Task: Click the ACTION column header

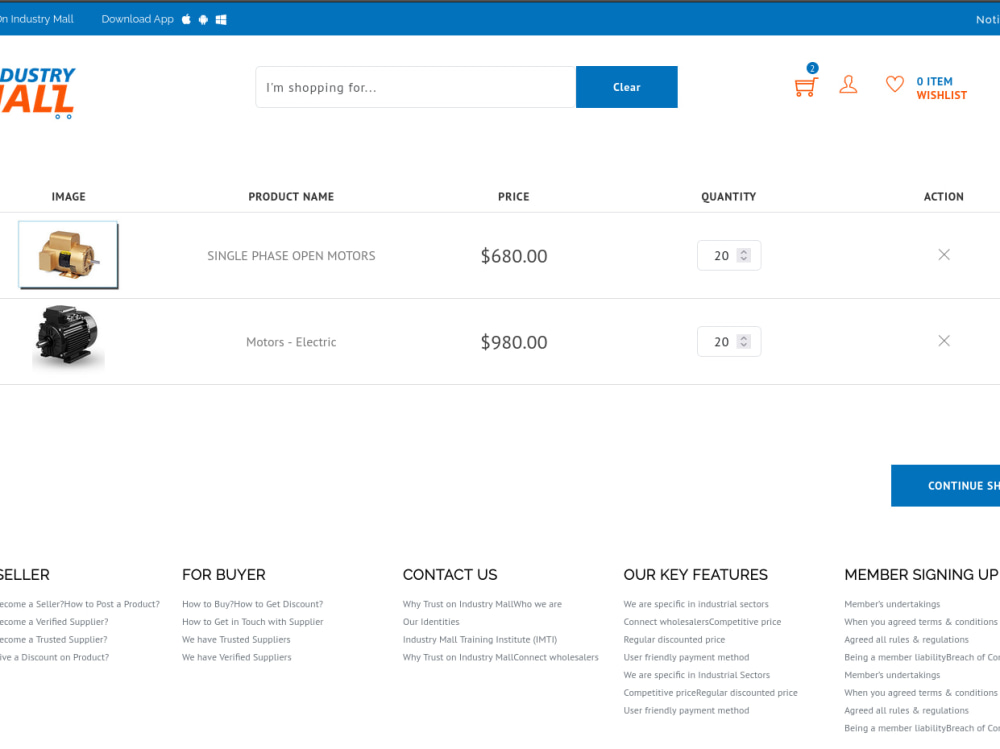Action: [943, 197]
